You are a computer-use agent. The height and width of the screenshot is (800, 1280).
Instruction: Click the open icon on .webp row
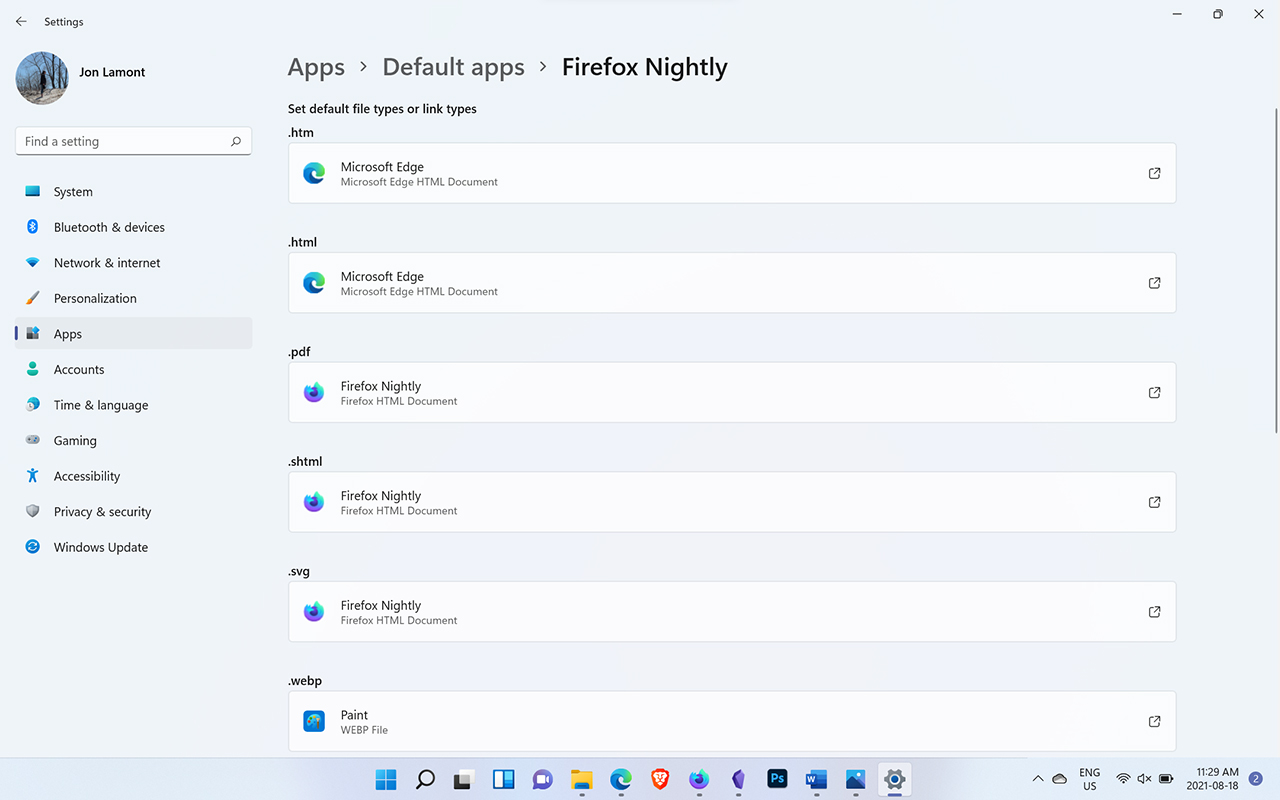[x=1154, y=722]
